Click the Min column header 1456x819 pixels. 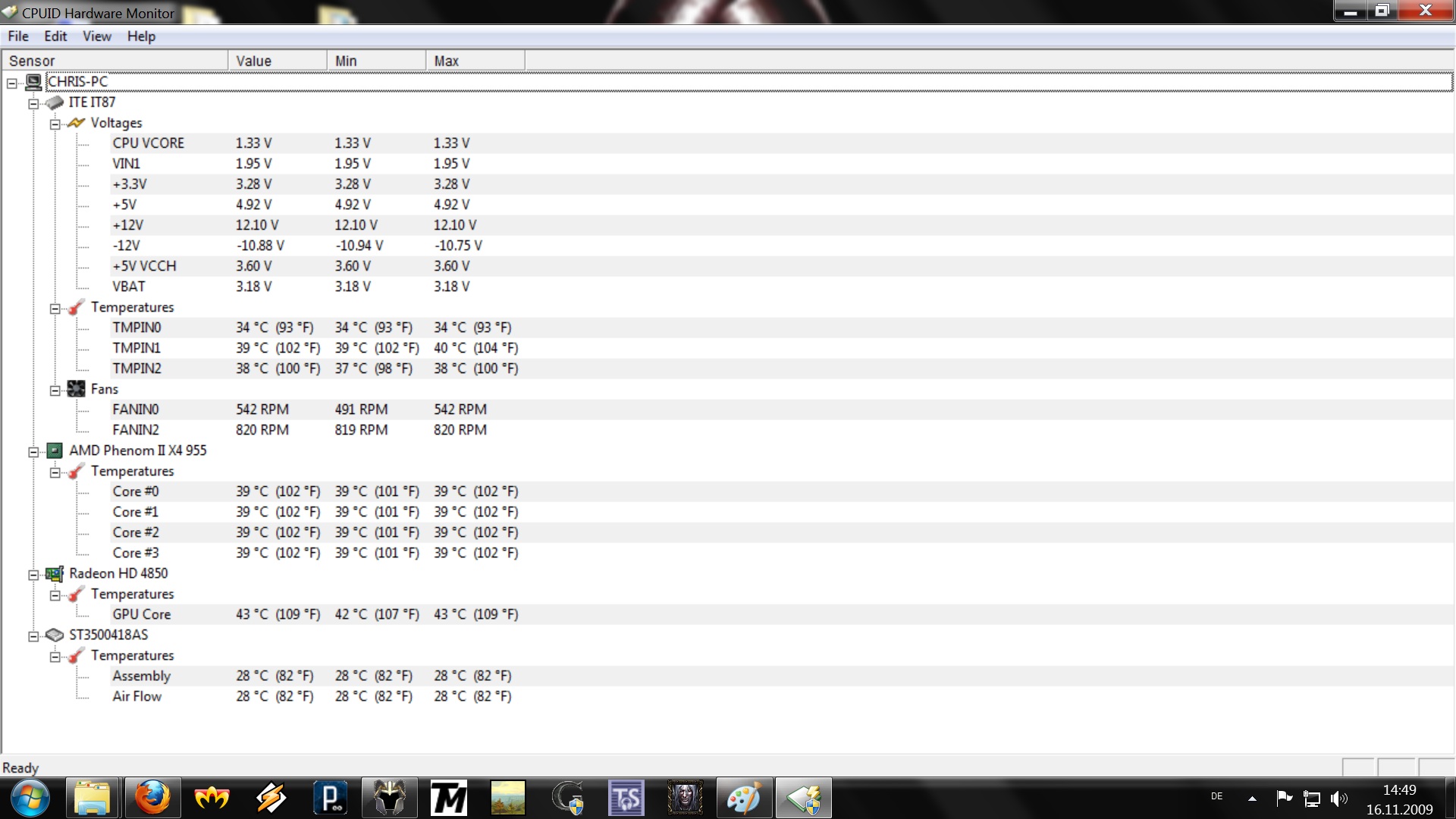coord(376,61)
